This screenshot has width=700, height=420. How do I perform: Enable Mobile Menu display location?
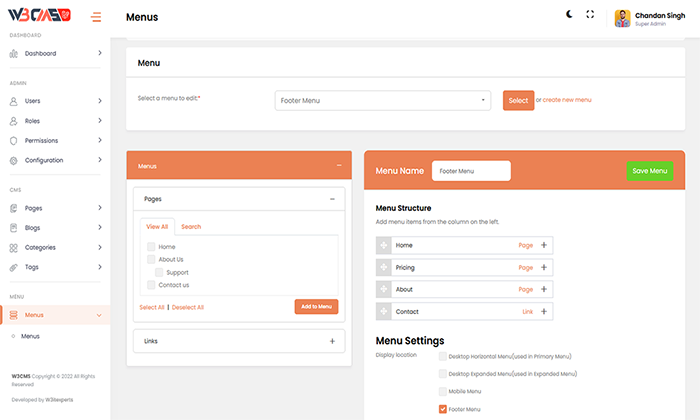tap(443, 391)
